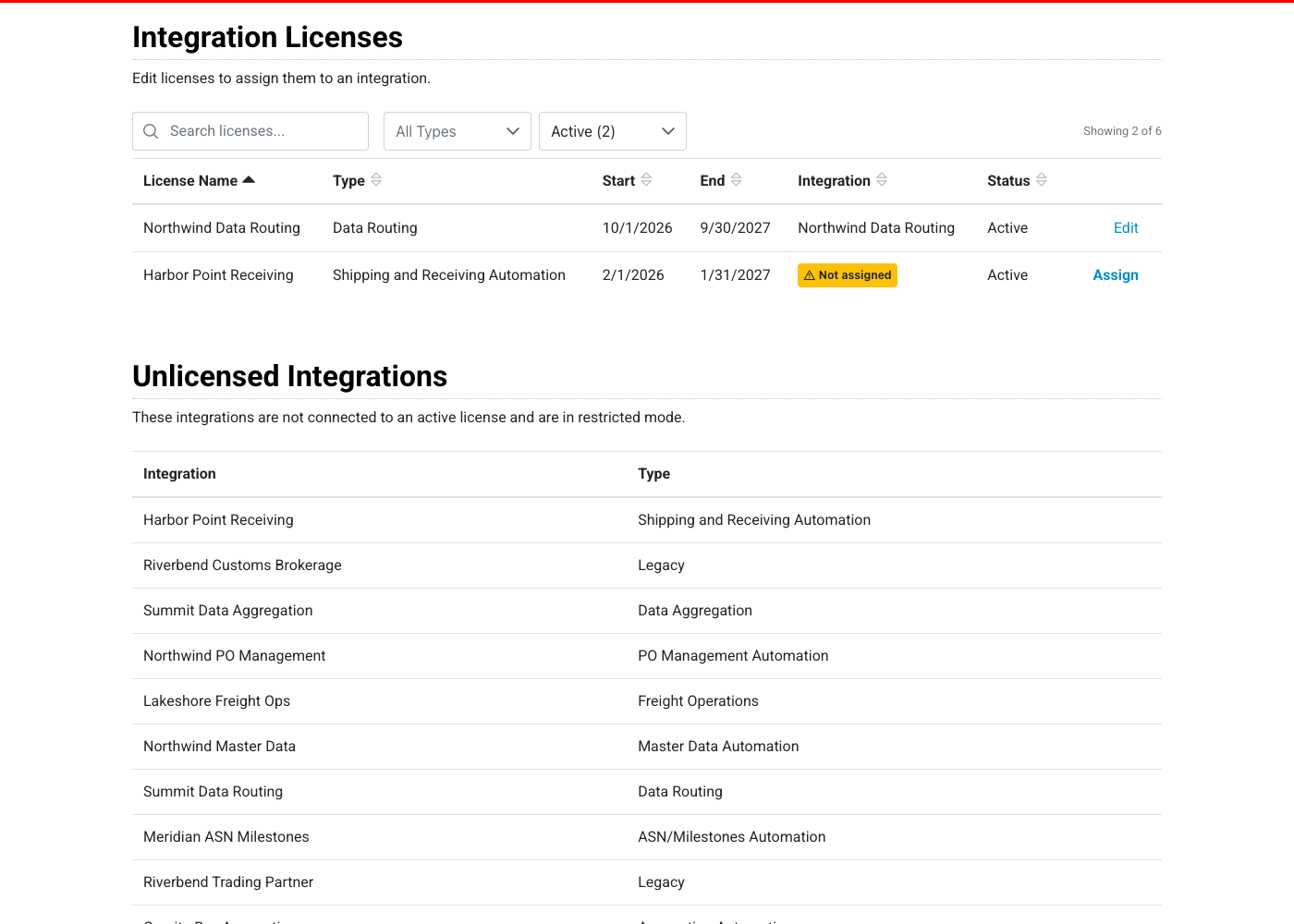This screenshot has width=1294, height=924.
Task: Select Summit Data Routing integration
Action: click(214, 792)
